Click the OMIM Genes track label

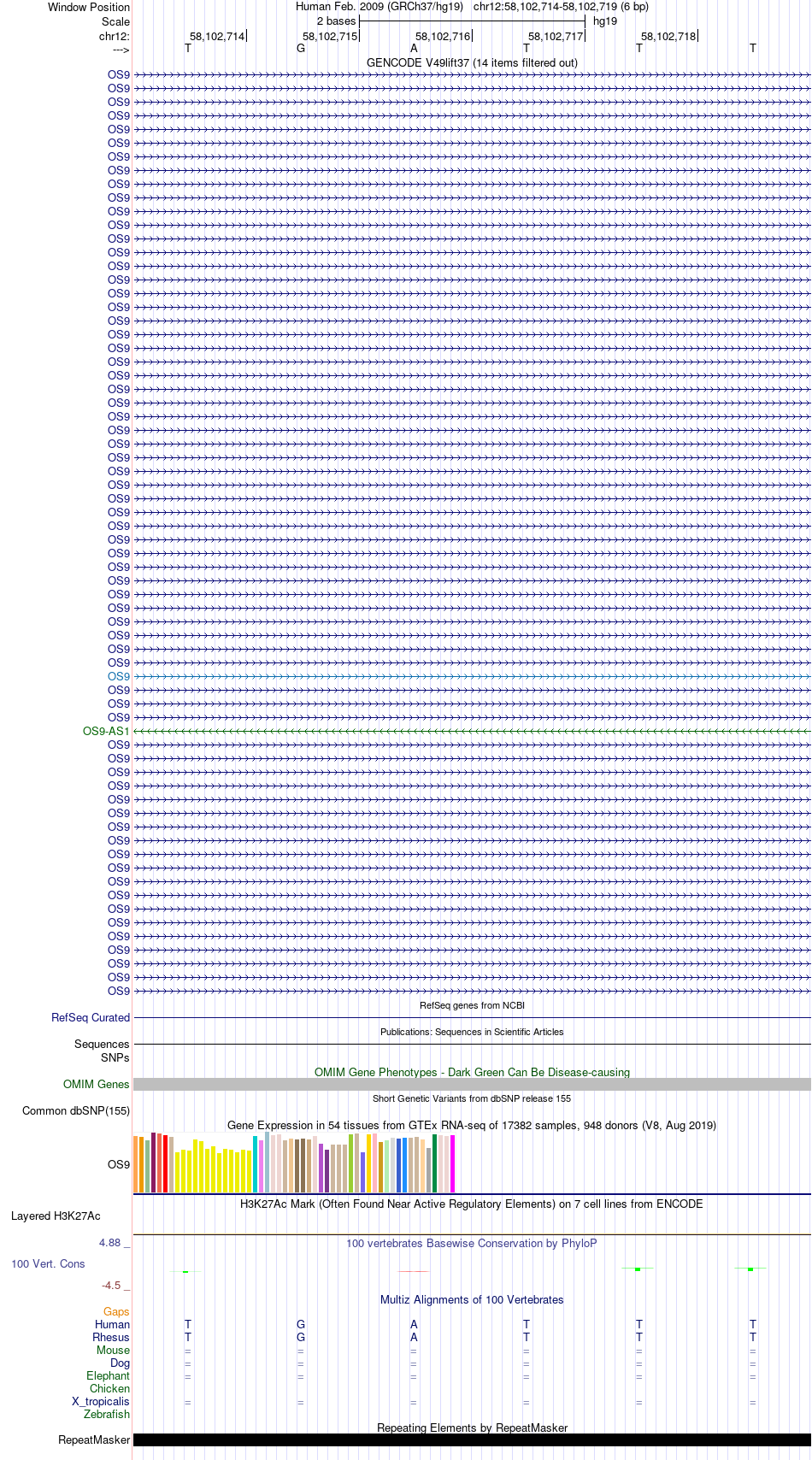click(x=97, y=1084)
